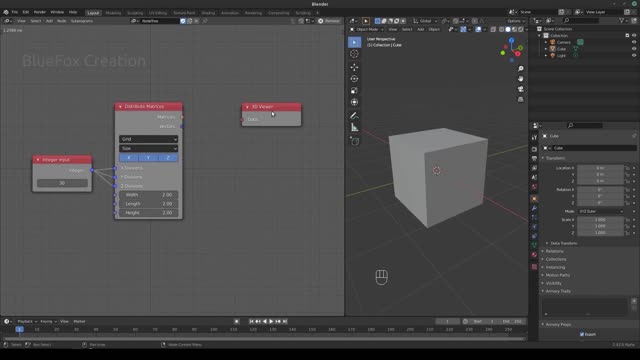
Task: Select the Transform tool in viewport toolbar
Action: click(x=354, y=102)
